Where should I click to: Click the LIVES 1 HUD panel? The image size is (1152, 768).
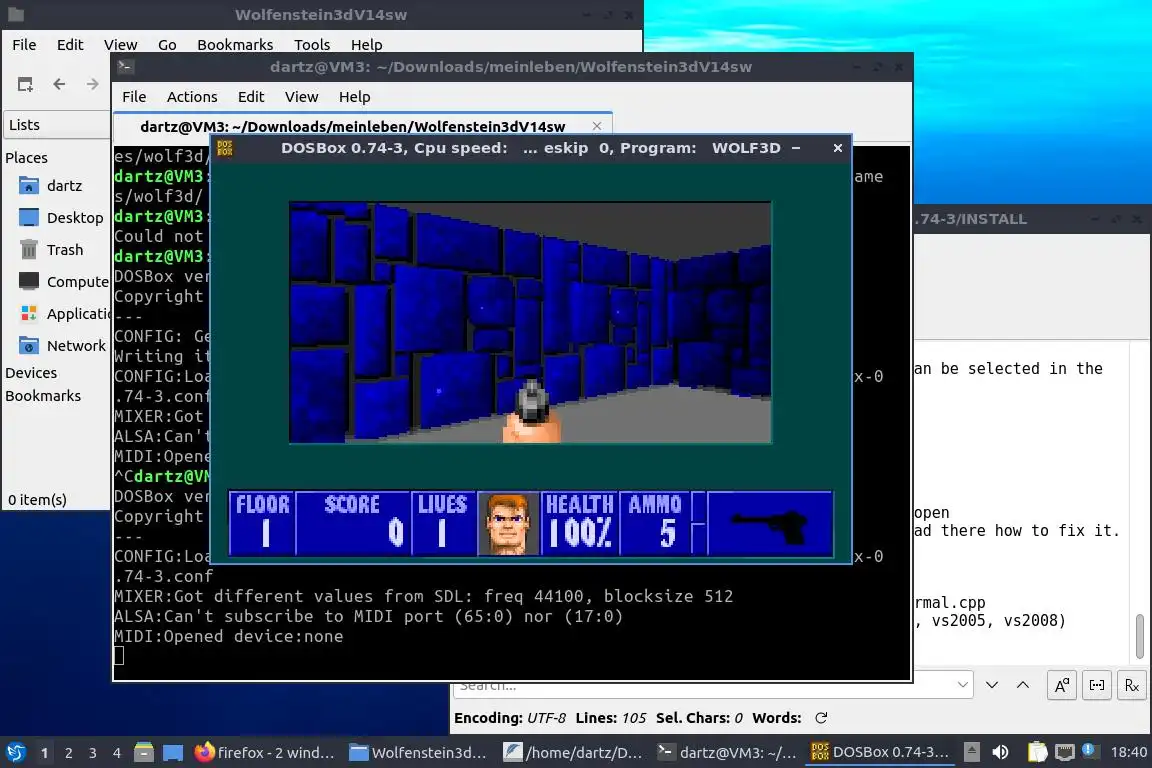tap(443, 523)
